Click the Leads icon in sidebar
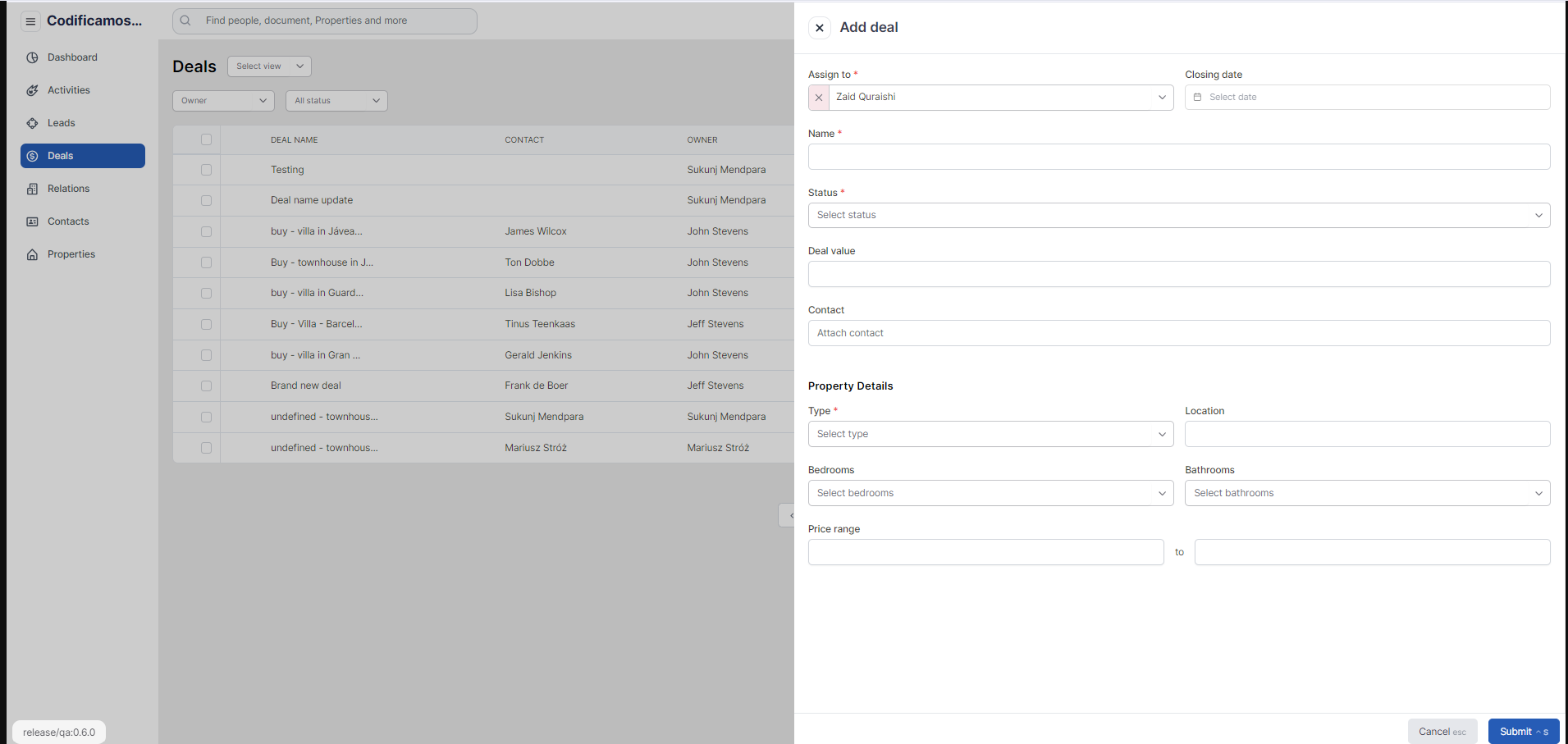The image size is (1568, 744). [x=32, y=123]
